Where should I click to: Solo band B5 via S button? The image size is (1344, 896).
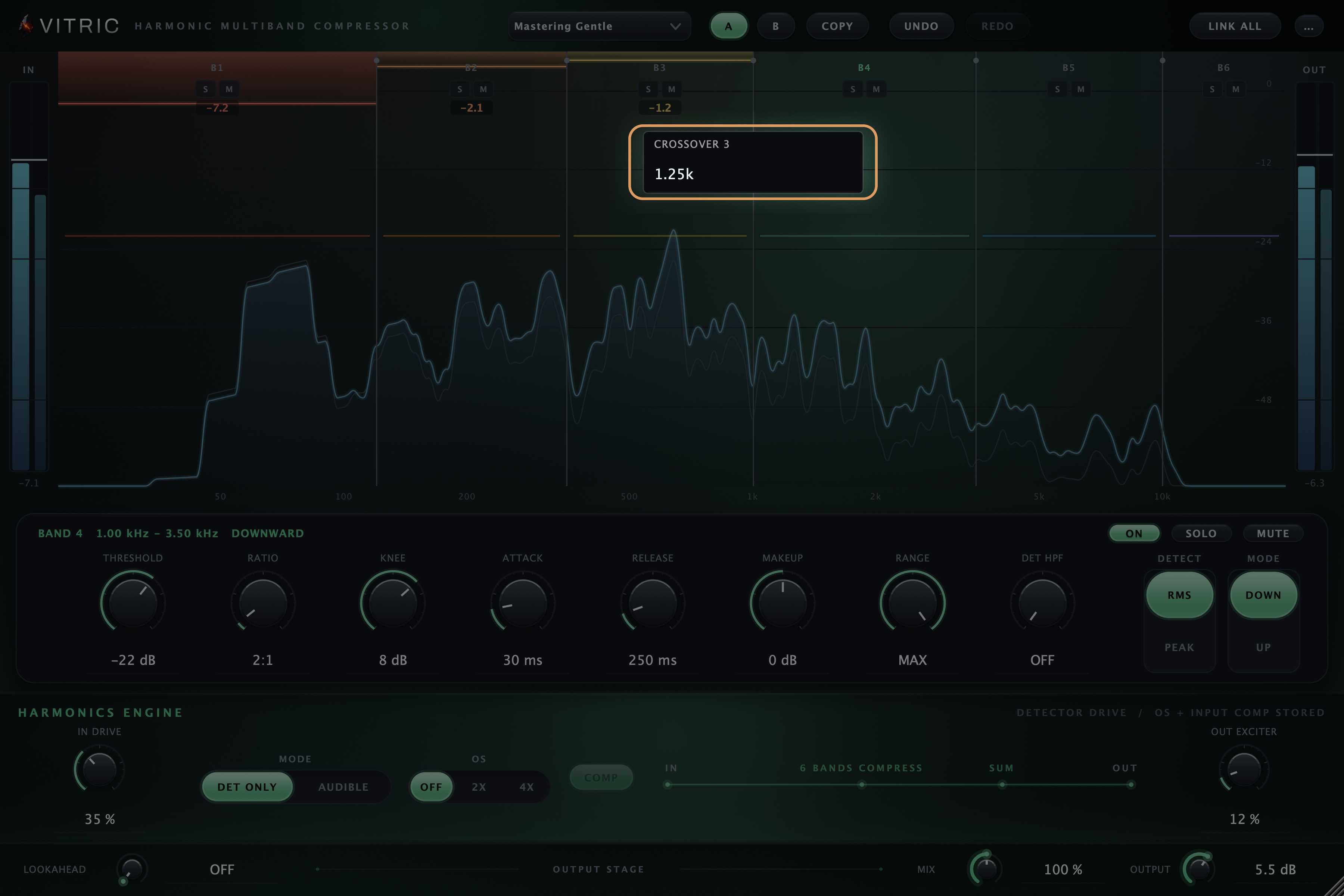coord(1057,89)
